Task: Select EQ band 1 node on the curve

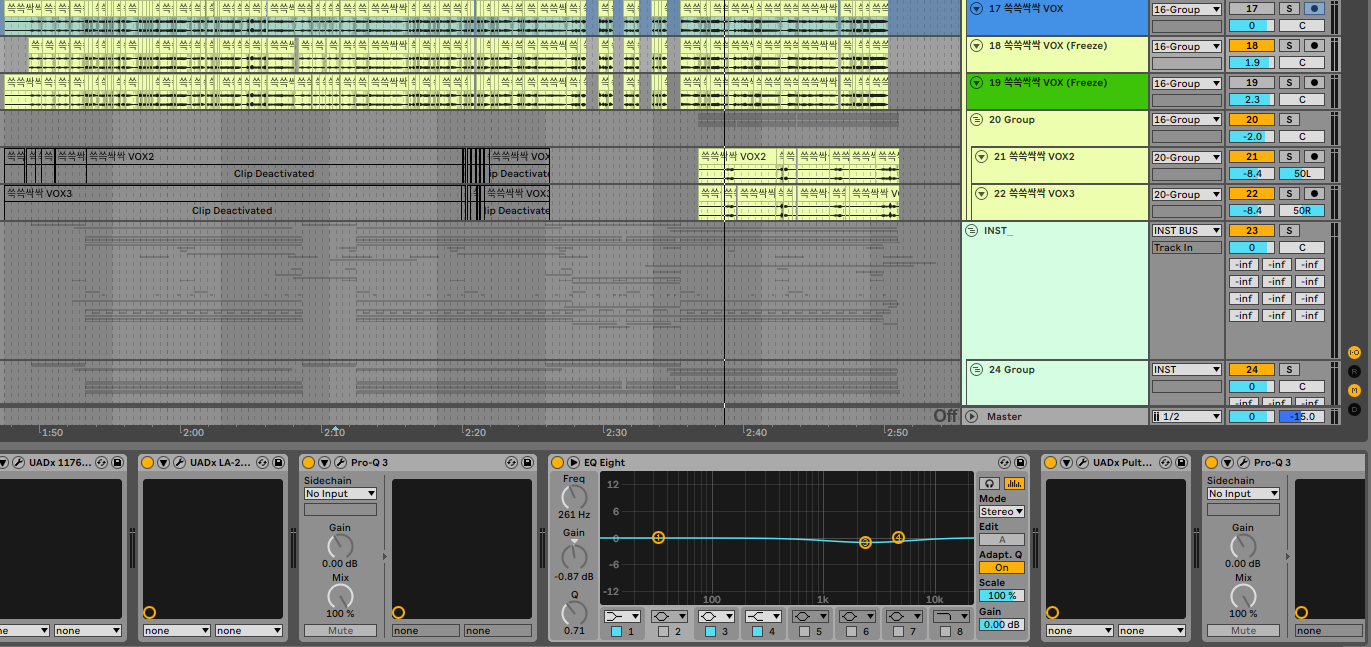Action: [658, 538]
